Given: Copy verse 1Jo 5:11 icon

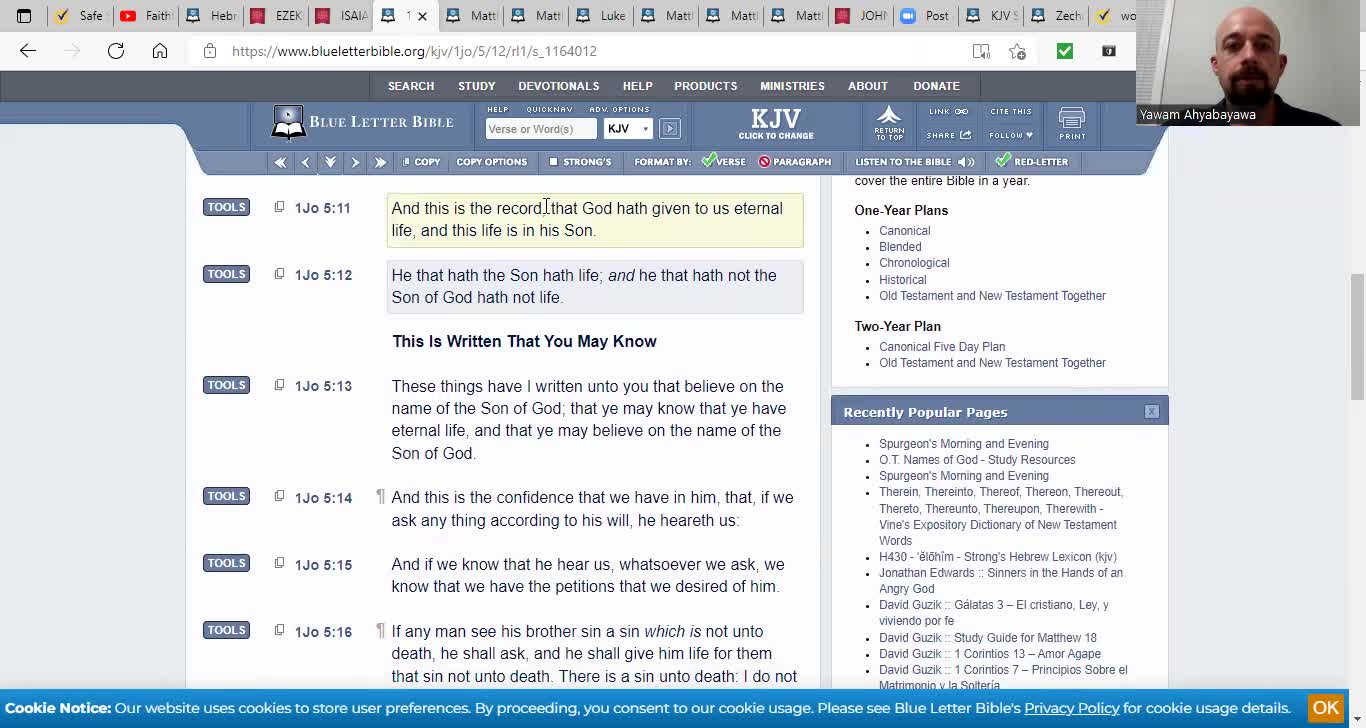Looking at the screenshot, I should (279, 207).
